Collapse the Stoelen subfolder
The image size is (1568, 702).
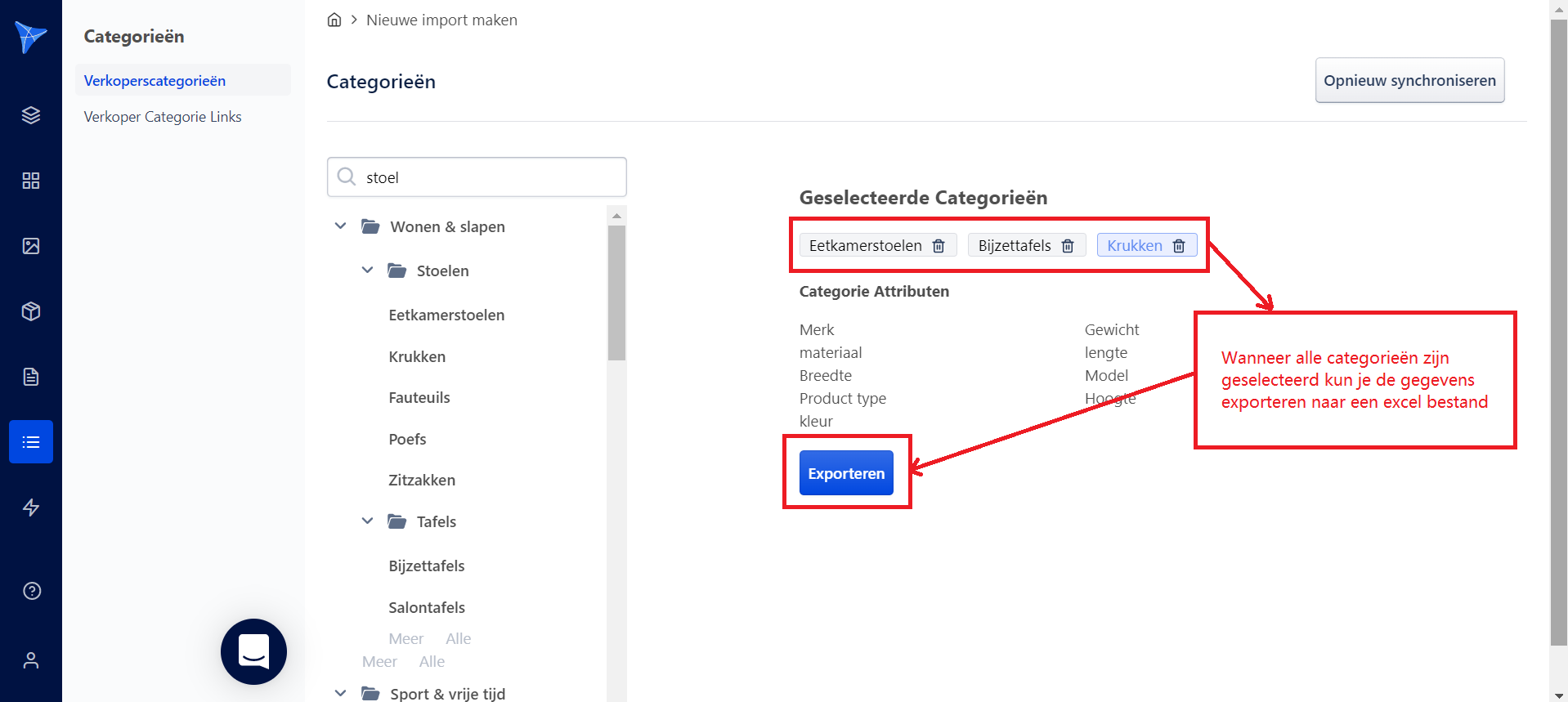pyautogui.click(x=368, y=271)
